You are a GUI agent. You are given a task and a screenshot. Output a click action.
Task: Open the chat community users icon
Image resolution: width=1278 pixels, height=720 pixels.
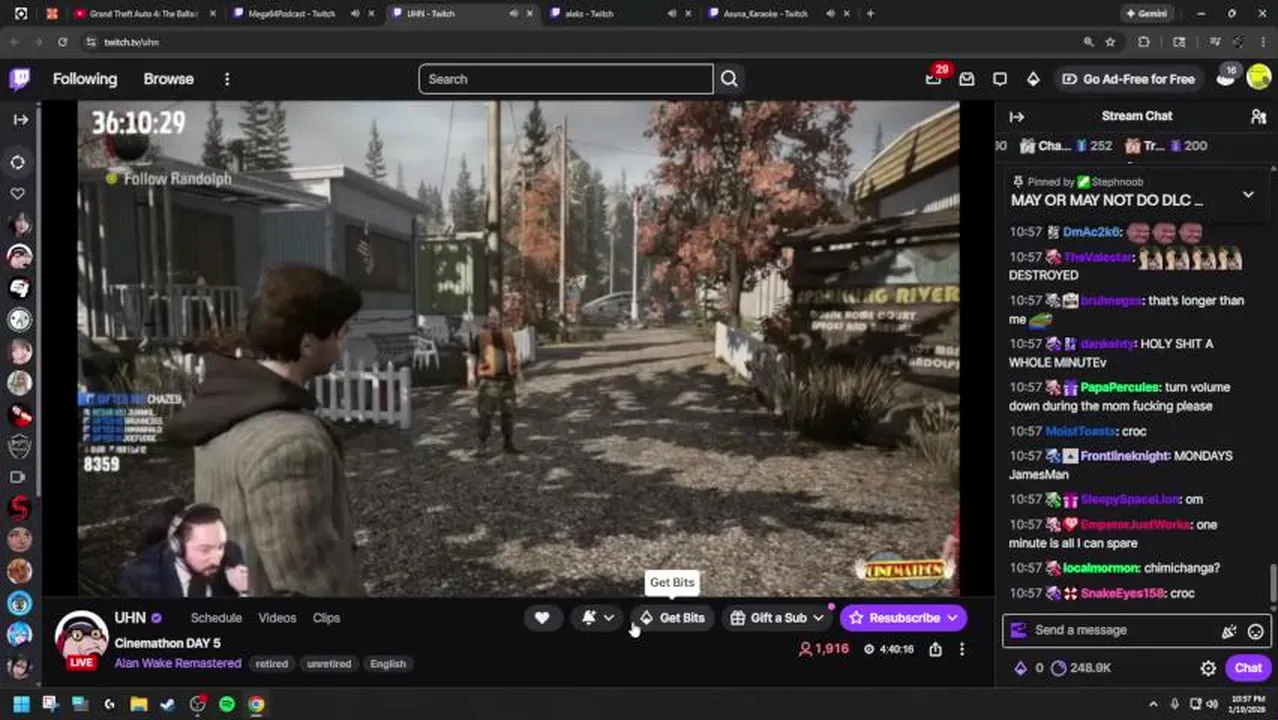click(x=1258, y=117)
